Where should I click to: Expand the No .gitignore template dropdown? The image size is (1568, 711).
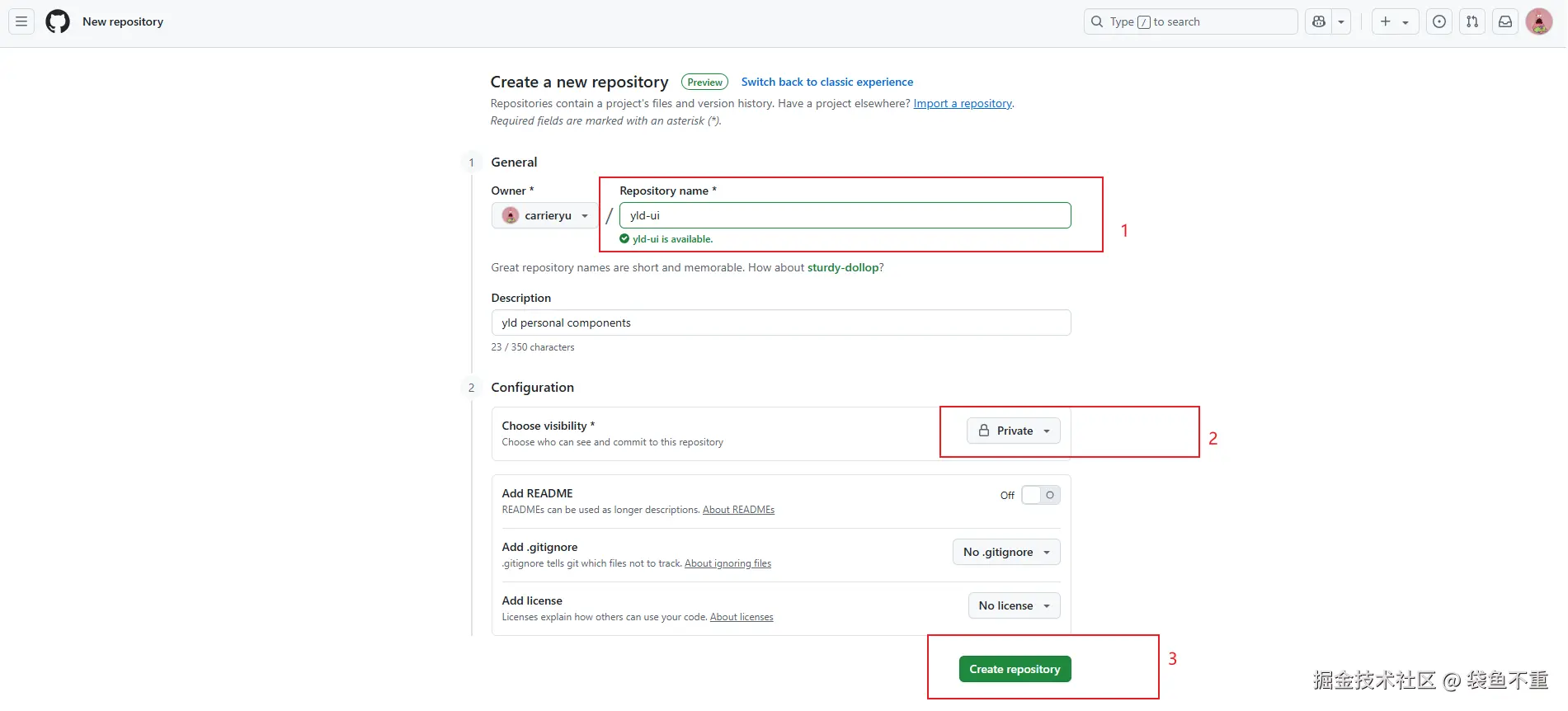pyautogui.click(x=1006, y=552)
